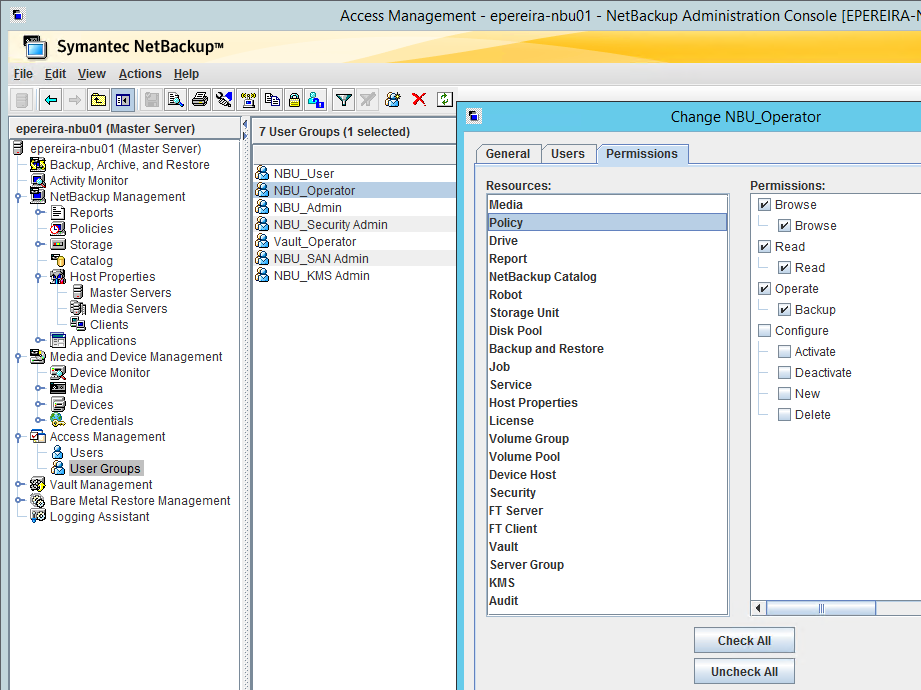This screenshot has height=690, width=921.
Task: Select the Media resource in list
Action: click(x=607, y=205)
